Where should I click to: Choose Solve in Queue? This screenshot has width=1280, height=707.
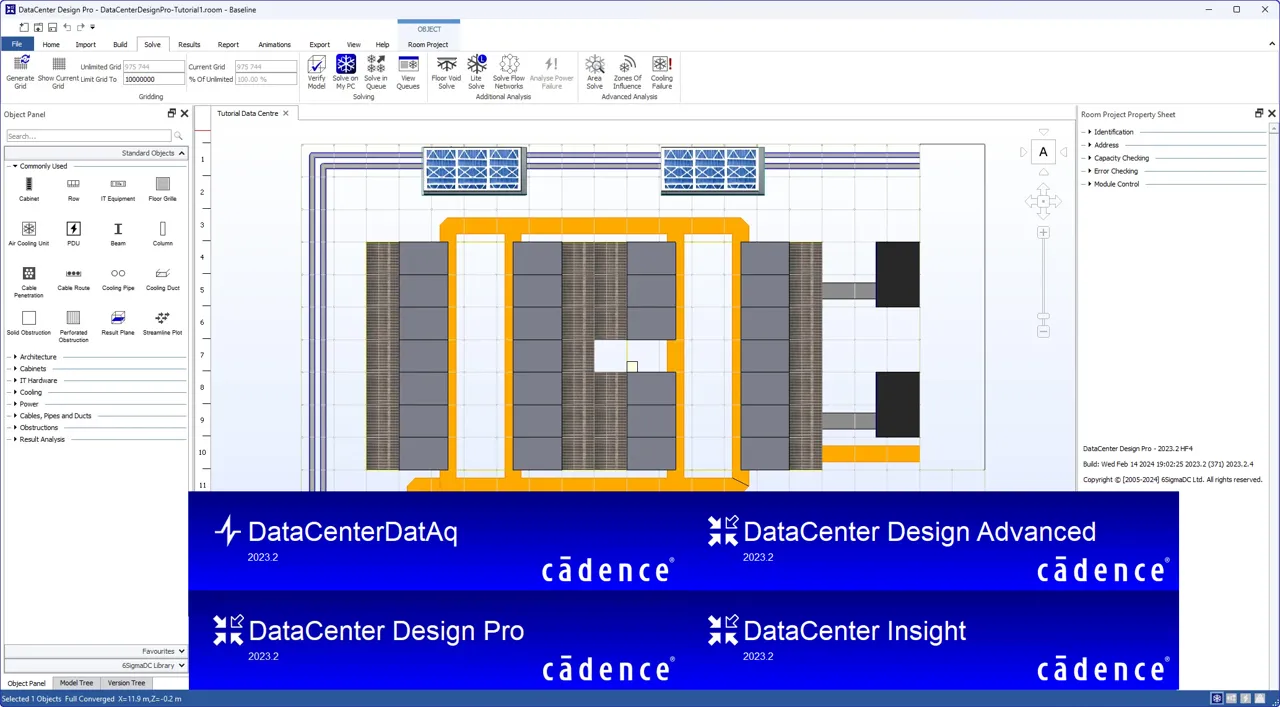tap(376, 73)
